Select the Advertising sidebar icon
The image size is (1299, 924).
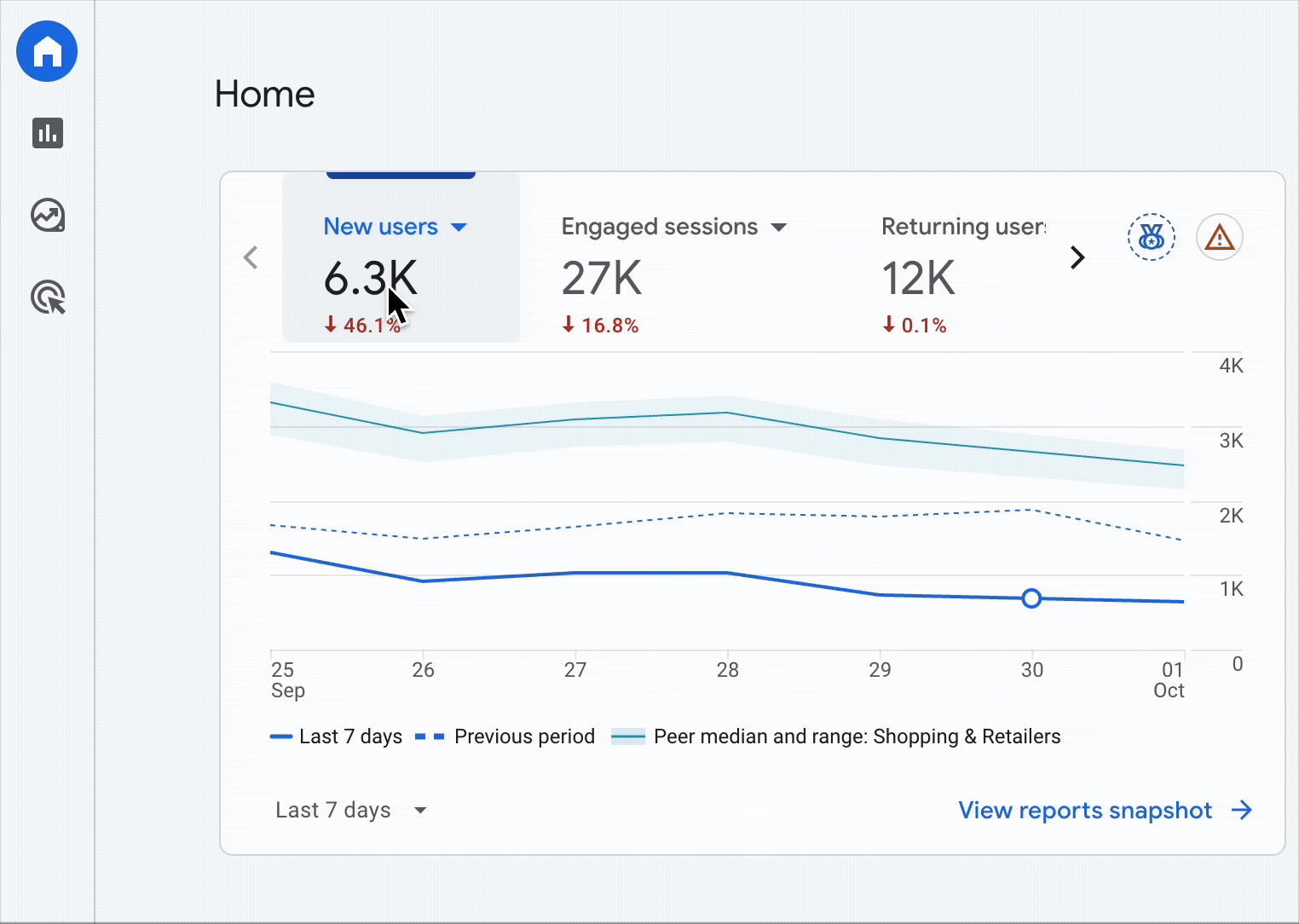click(48, 297)
